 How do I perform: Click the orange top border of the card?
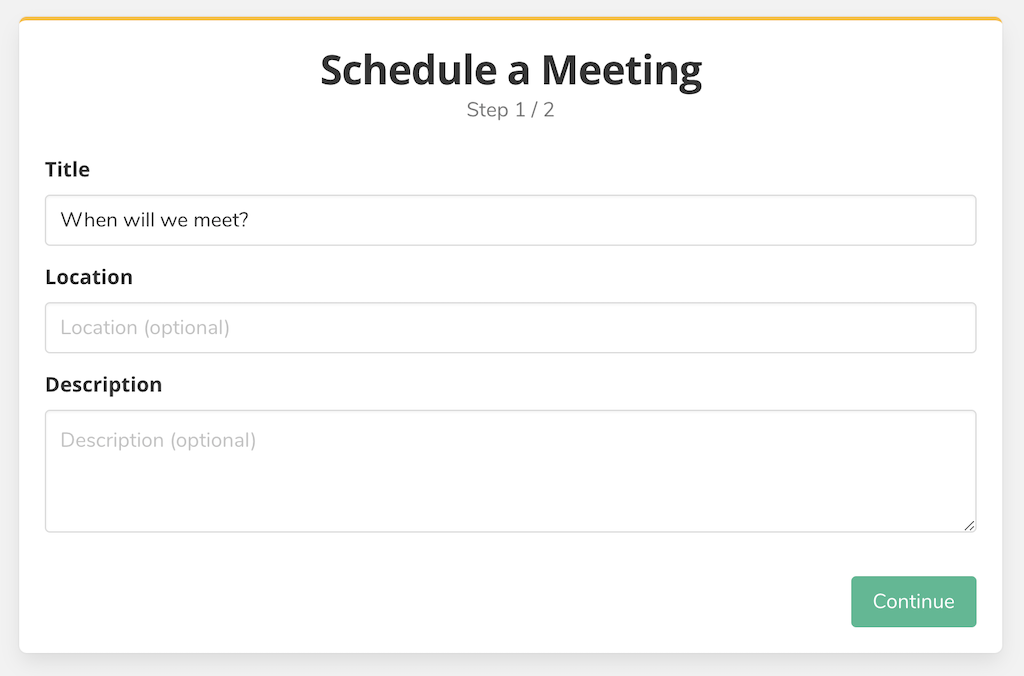pyautogui.click(x=510, y=19)
